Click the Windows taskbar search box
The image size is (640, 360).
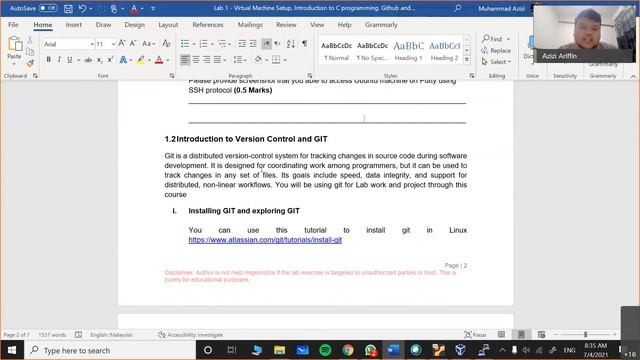111,350
